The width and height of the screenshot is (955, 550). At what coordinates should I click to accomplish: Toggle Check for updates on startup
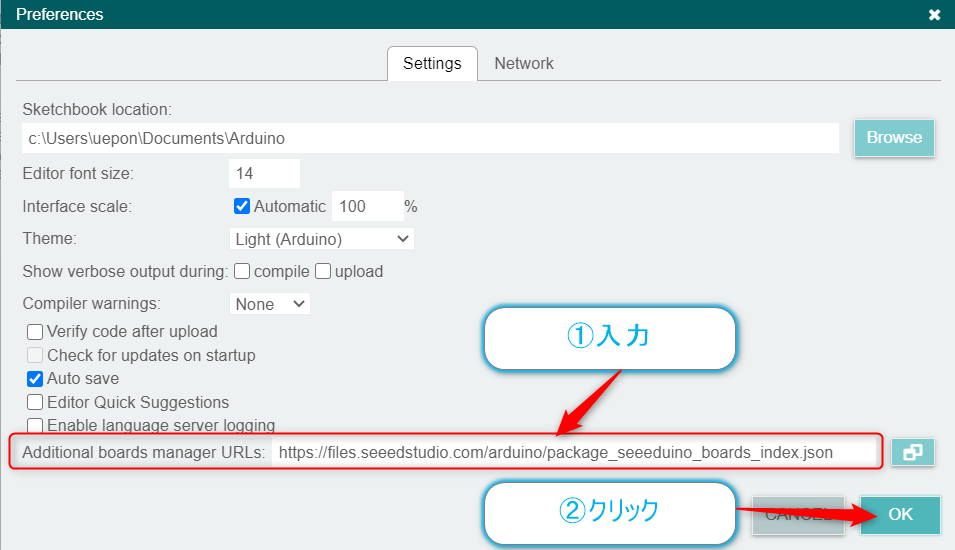[35, 355]
